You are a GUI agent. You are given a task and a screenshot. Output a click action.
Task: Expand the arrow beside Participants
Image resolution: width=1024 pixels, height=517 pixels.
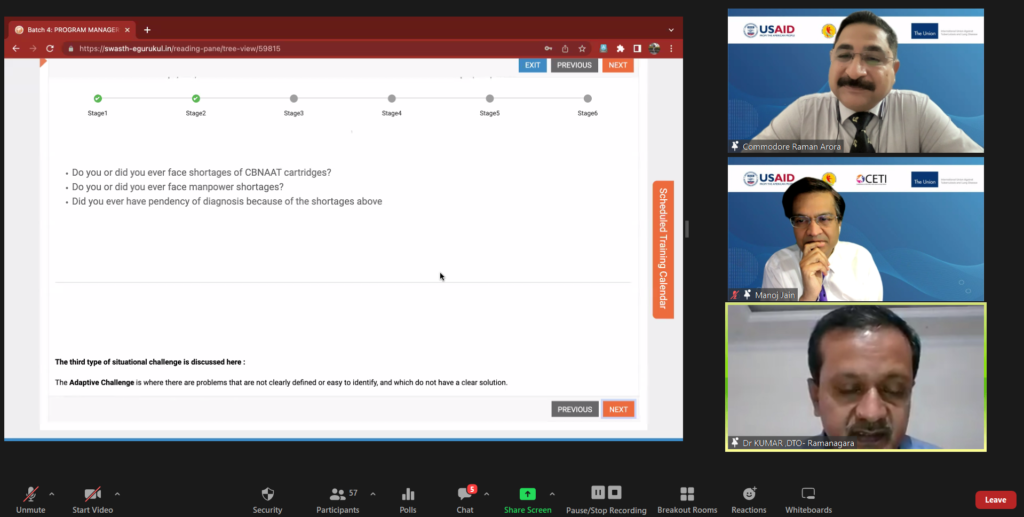click(x=373, y=493)
